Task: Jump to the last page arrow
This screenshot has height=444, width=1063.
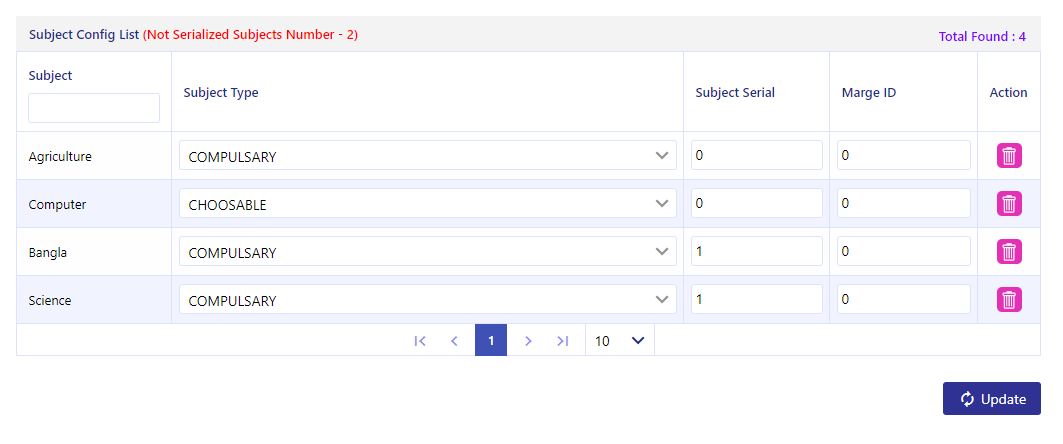Action: click(x=563, y=341)
